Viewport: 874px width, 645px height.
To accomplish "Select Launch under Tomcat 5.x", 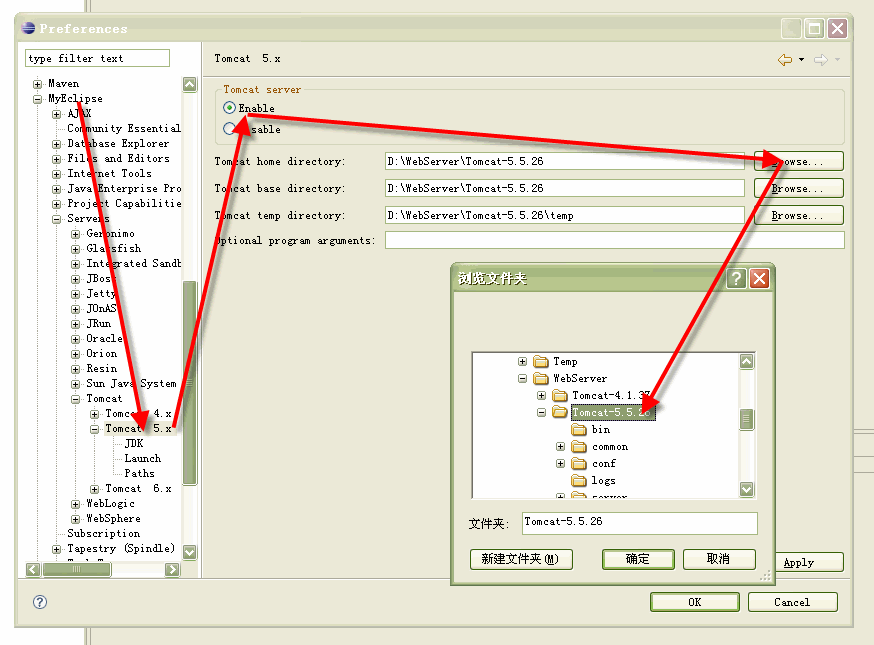I will click(x=143, y=458).
